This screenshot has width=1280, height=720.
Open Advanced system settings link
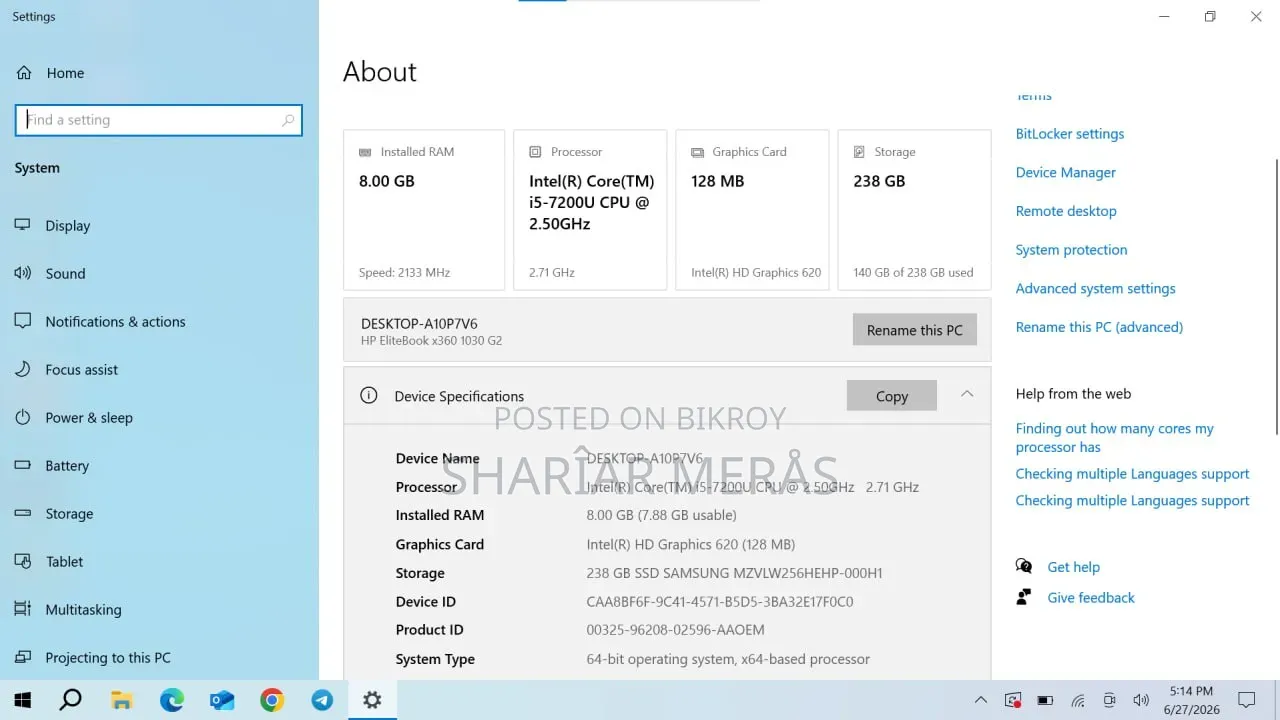point(1095,289)
